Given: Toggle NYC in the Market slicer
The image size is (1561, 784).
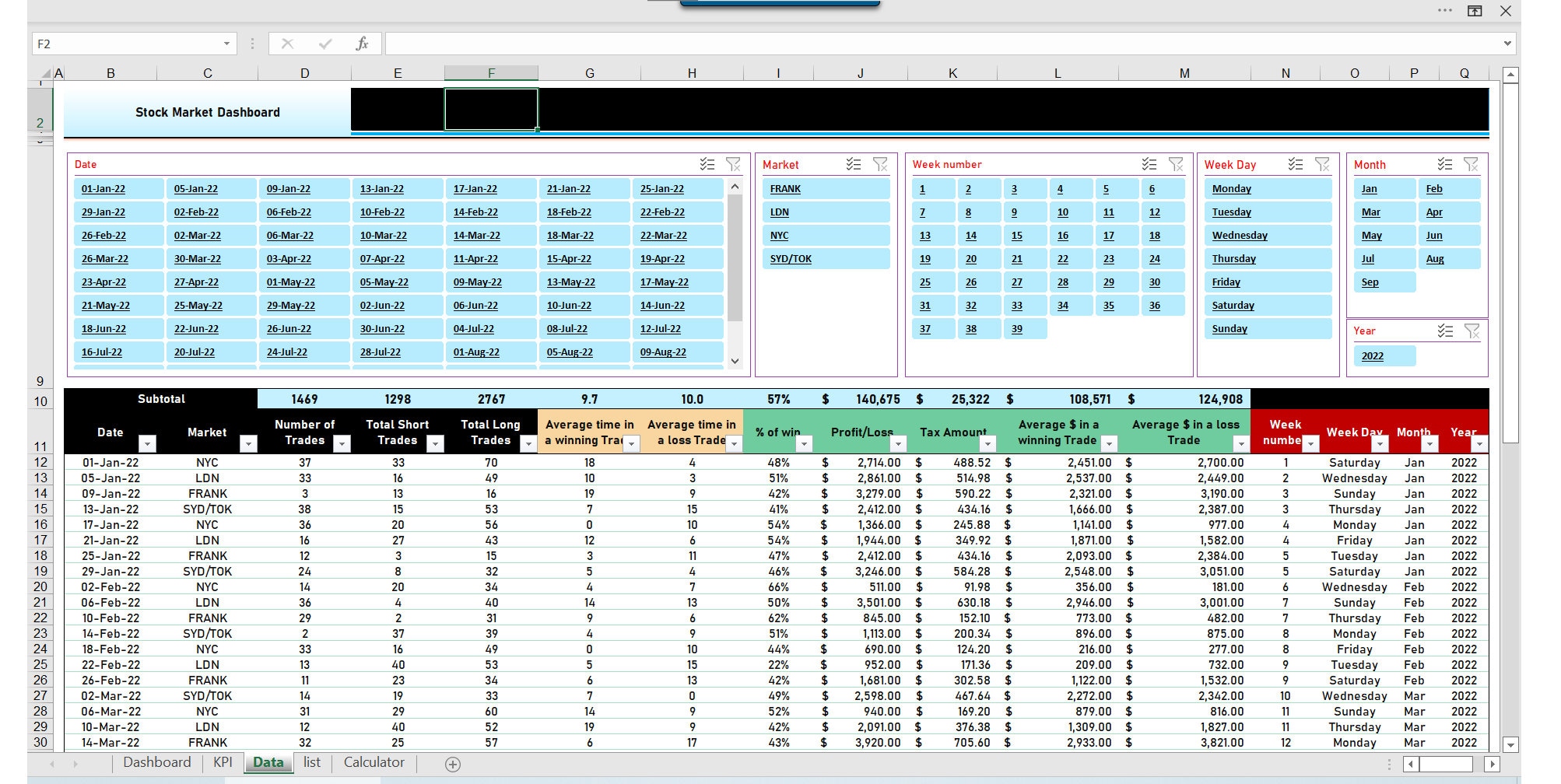Looking at the screenshot, I should click(x=826, y=235).
